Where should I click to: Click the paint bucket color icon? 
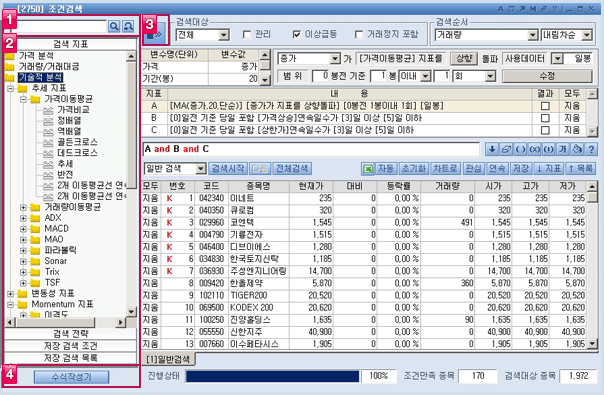coord(577,149)
